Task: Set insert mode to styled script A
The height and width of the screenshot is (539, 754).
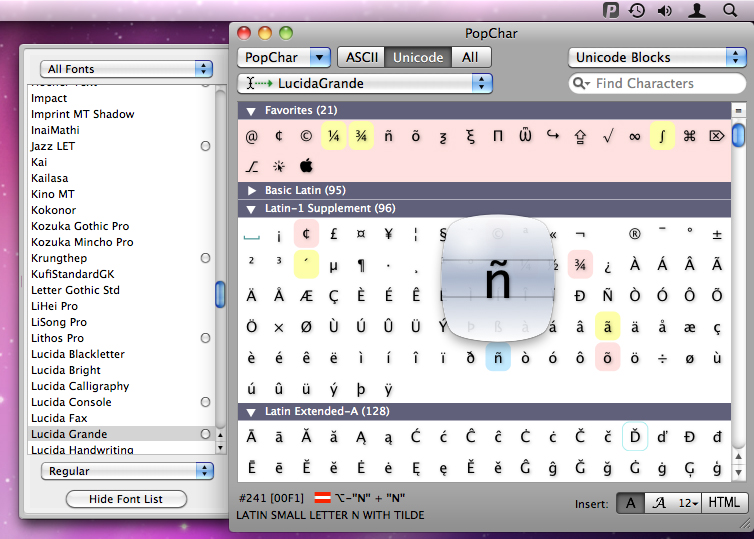Action: pos(659,503)
